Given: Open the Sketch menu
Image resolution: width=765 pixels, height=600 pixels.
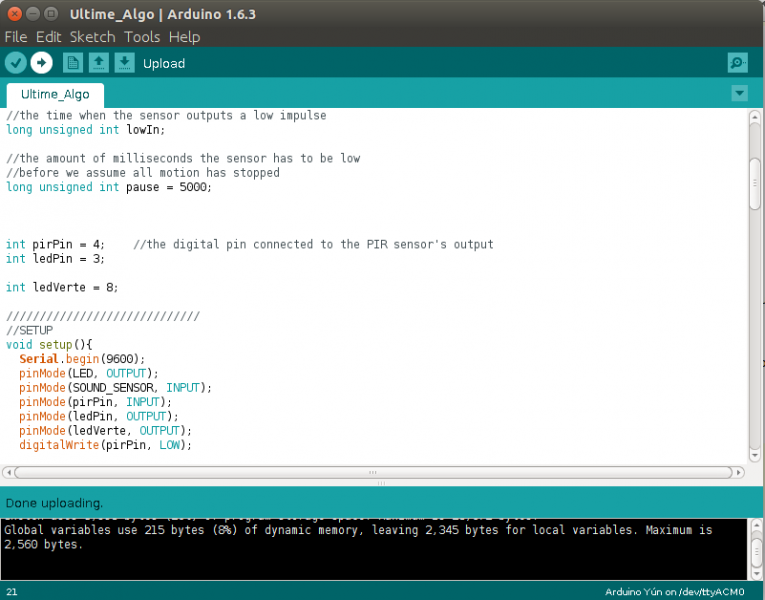Looking at the screenshot, I should point(92,37).
